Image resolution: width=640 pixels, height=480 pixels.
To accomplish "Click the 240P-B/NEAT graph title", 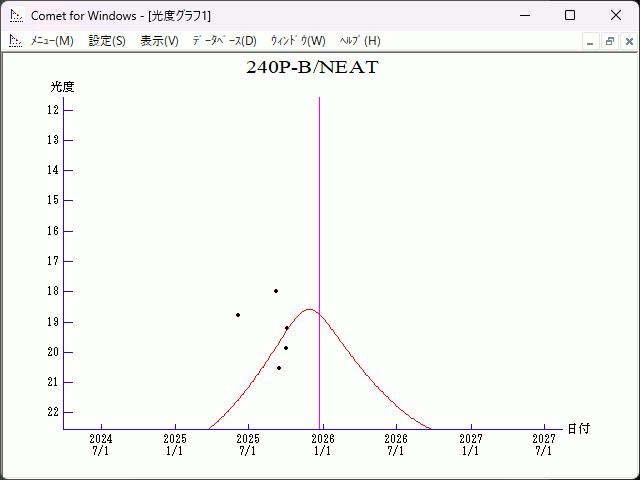I will pyautogui.click(x=312, y=68).
